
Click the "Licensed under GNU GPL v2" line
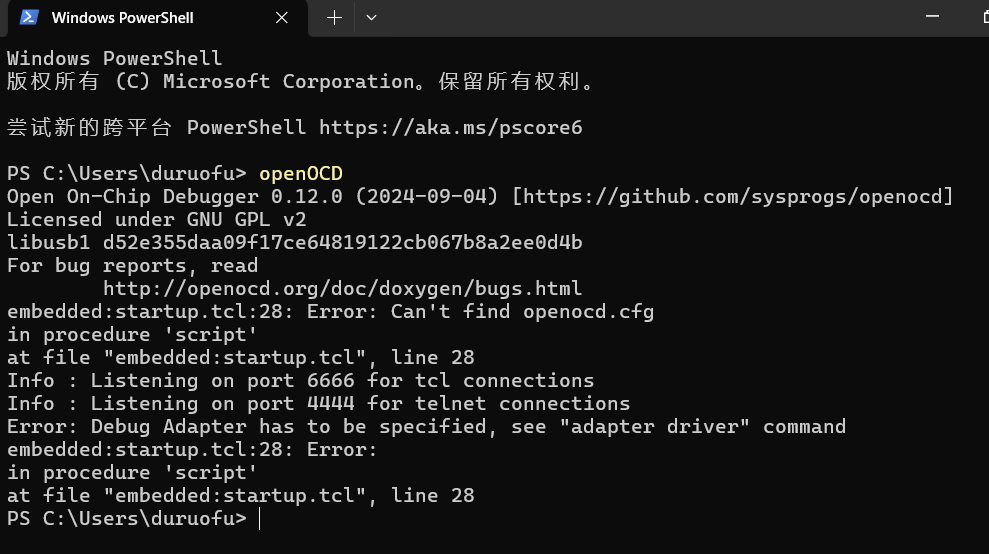pyautogui.click(x=156, y=219)
